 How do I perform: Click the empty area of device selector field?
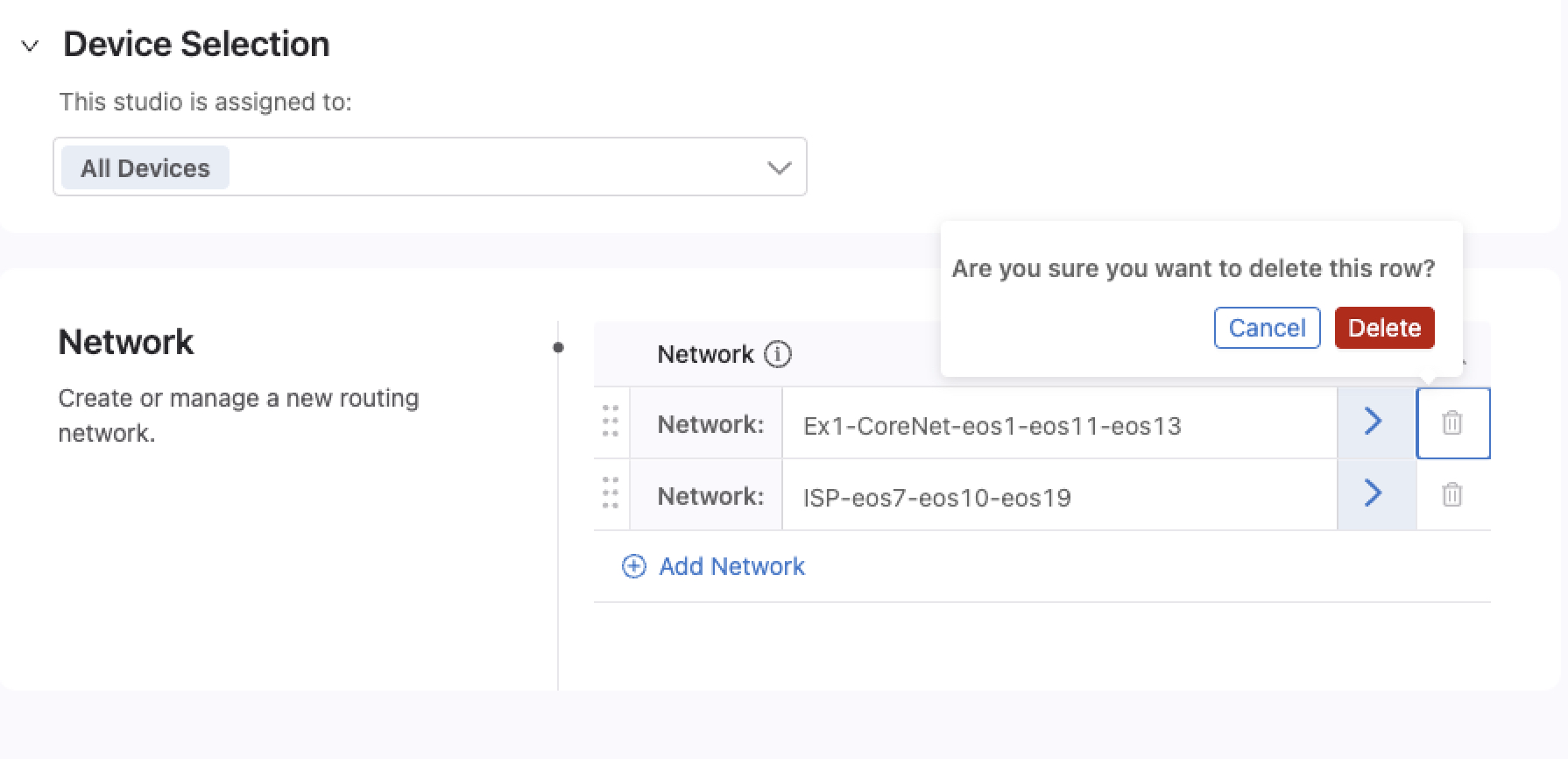click(491, 167)
